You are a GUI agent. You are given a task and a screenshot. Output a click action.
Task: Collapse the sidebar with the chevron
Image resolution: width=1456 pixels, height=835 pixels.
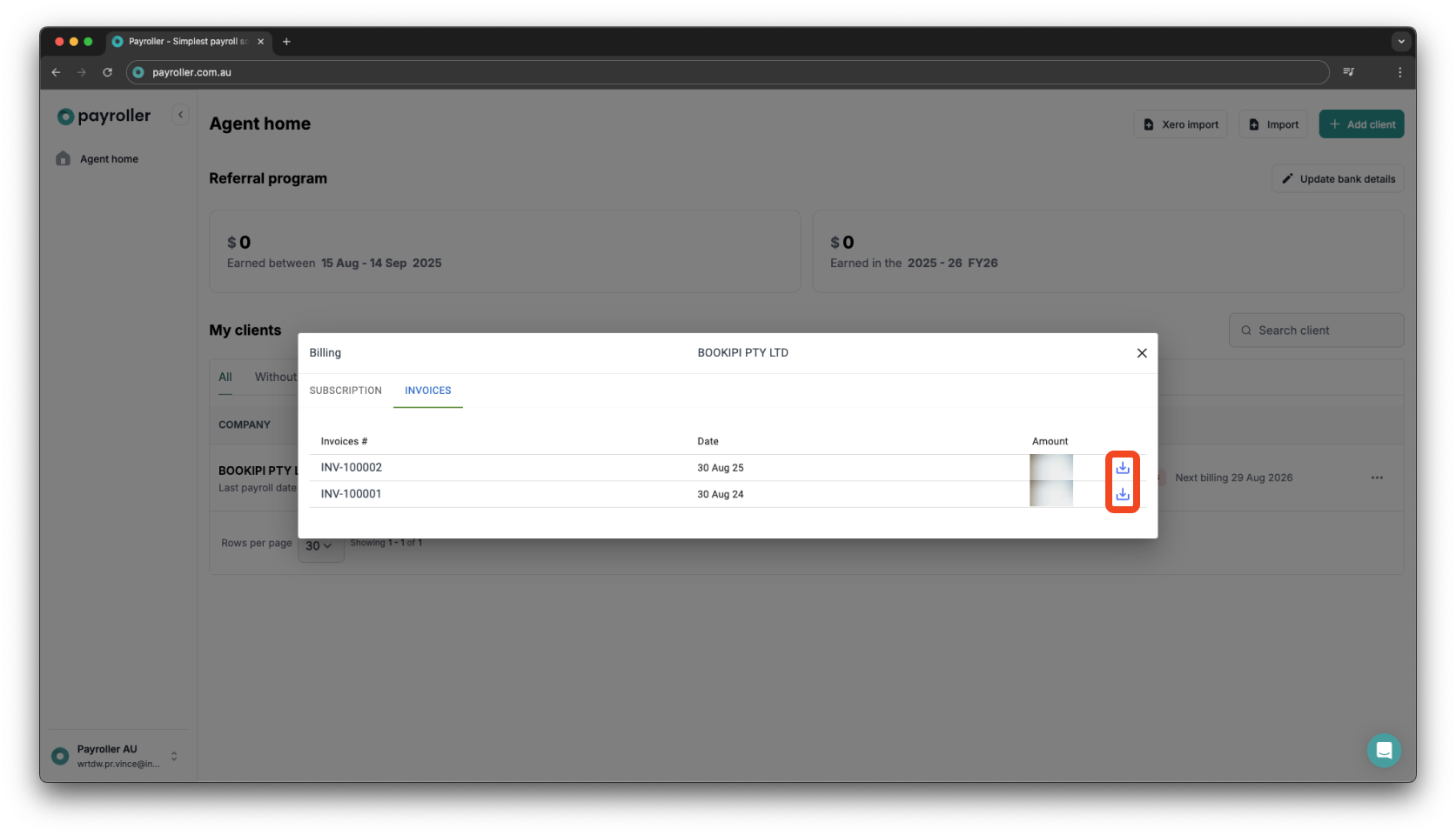point(180,114)
